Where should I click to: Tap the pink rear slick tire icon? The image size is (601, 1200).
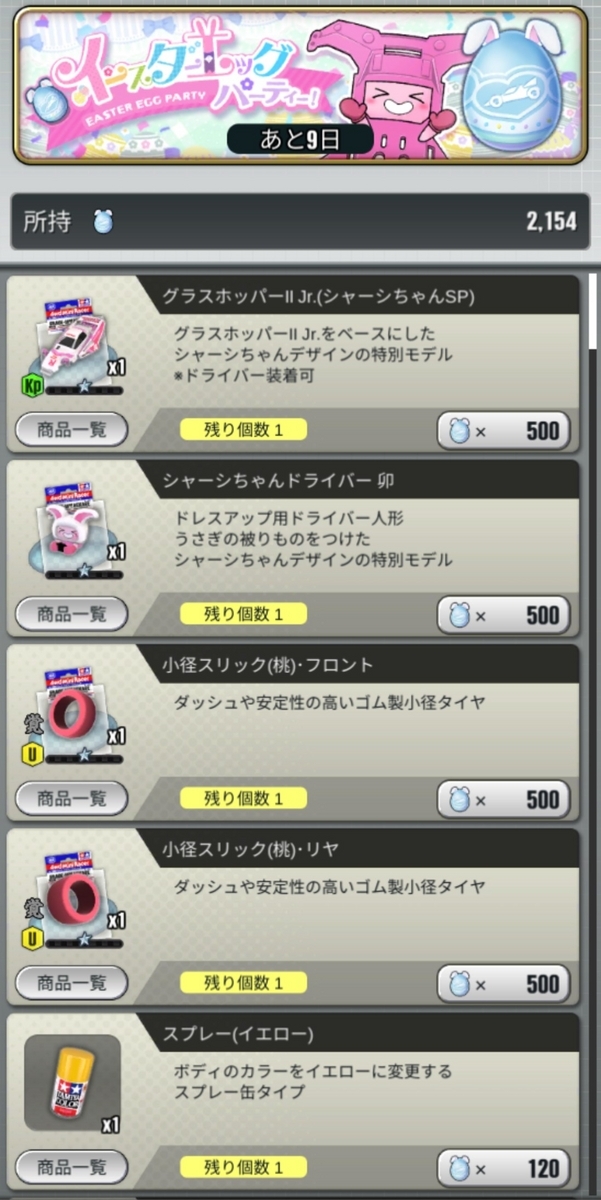[x=75, y=895]
